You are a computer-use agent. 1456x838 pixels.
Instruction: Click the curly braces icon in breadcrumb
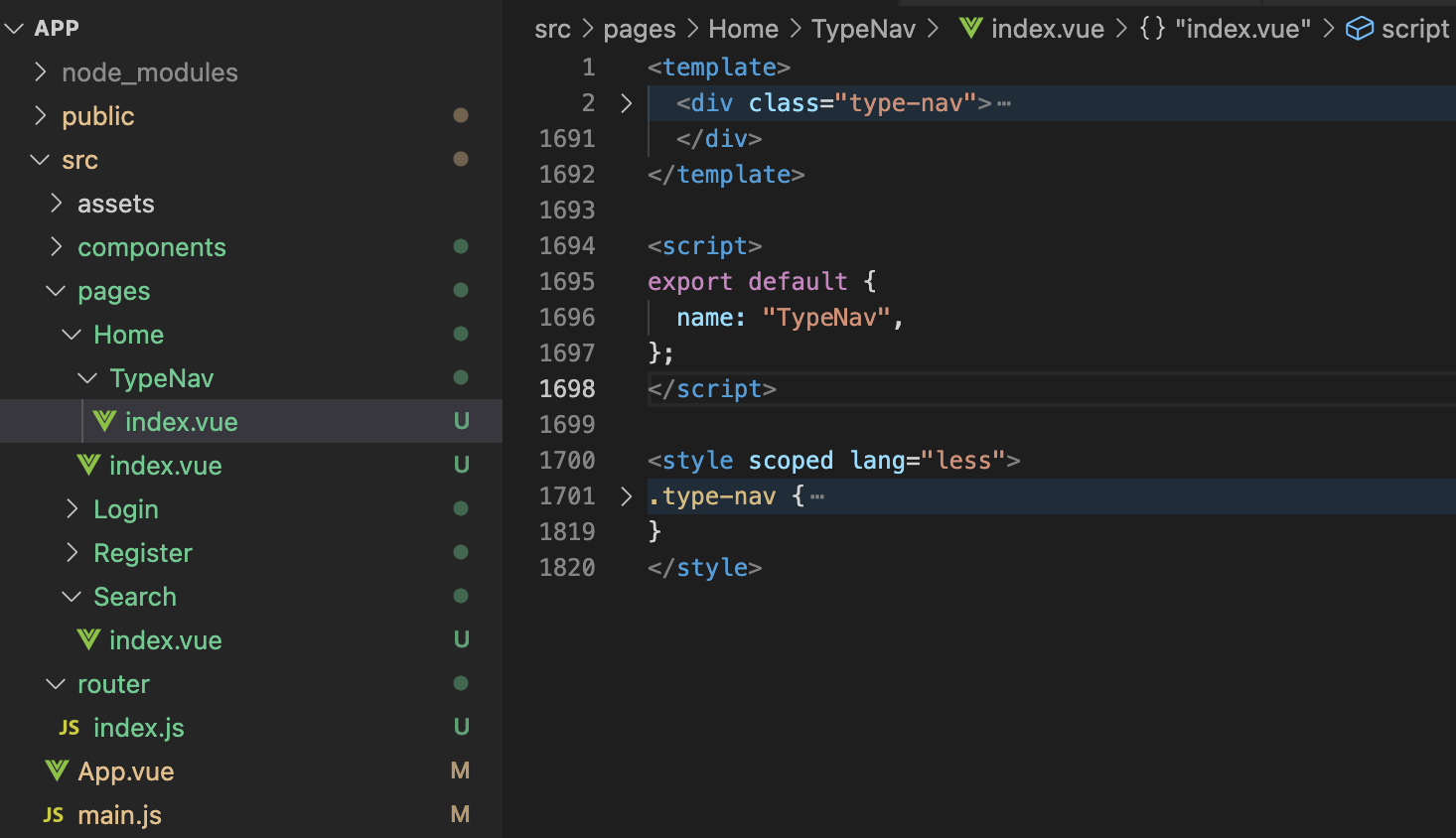(x=1152, y=29)
